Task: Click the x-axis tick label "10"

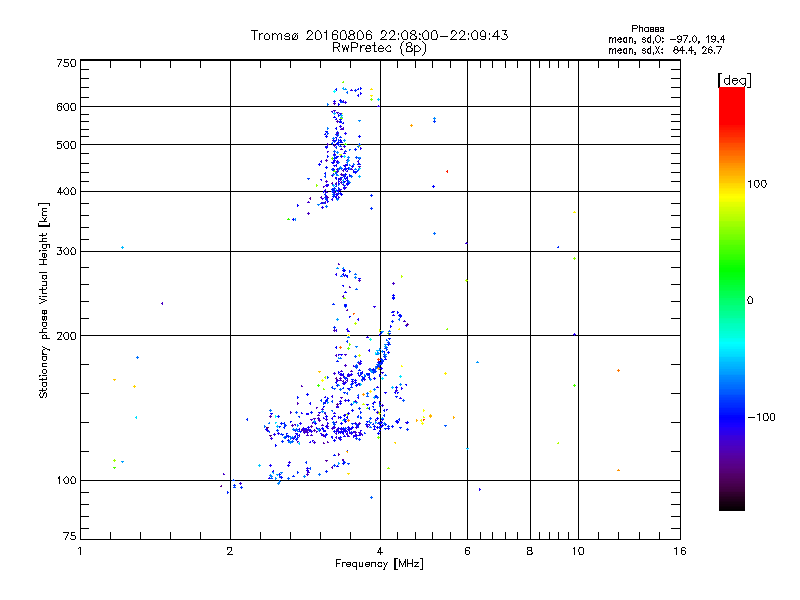Action: pyautogui.click(x=578, y=551)
